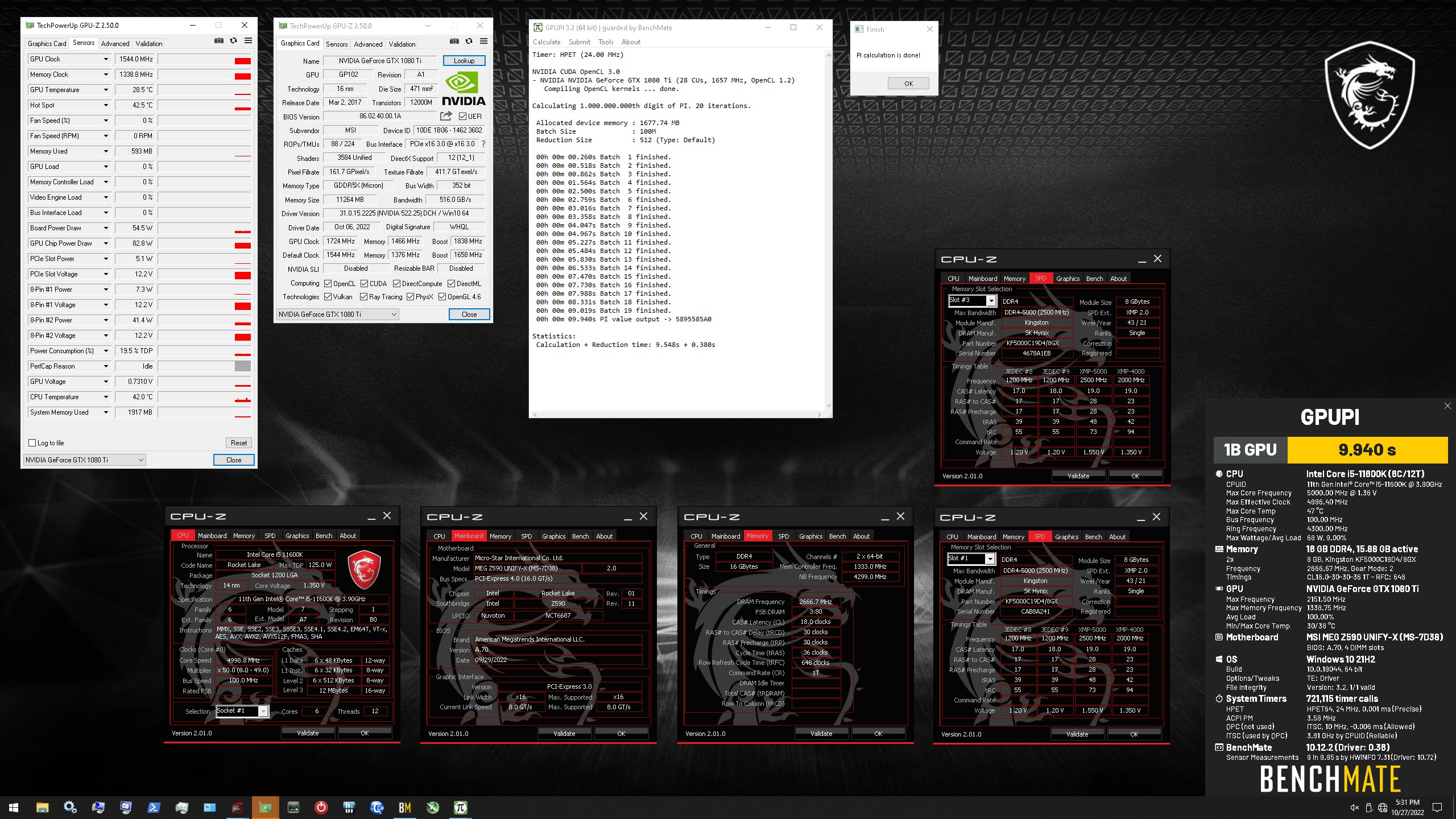
Task: Click the USB safely-remove tray icon
Action: coord(1368,808)
